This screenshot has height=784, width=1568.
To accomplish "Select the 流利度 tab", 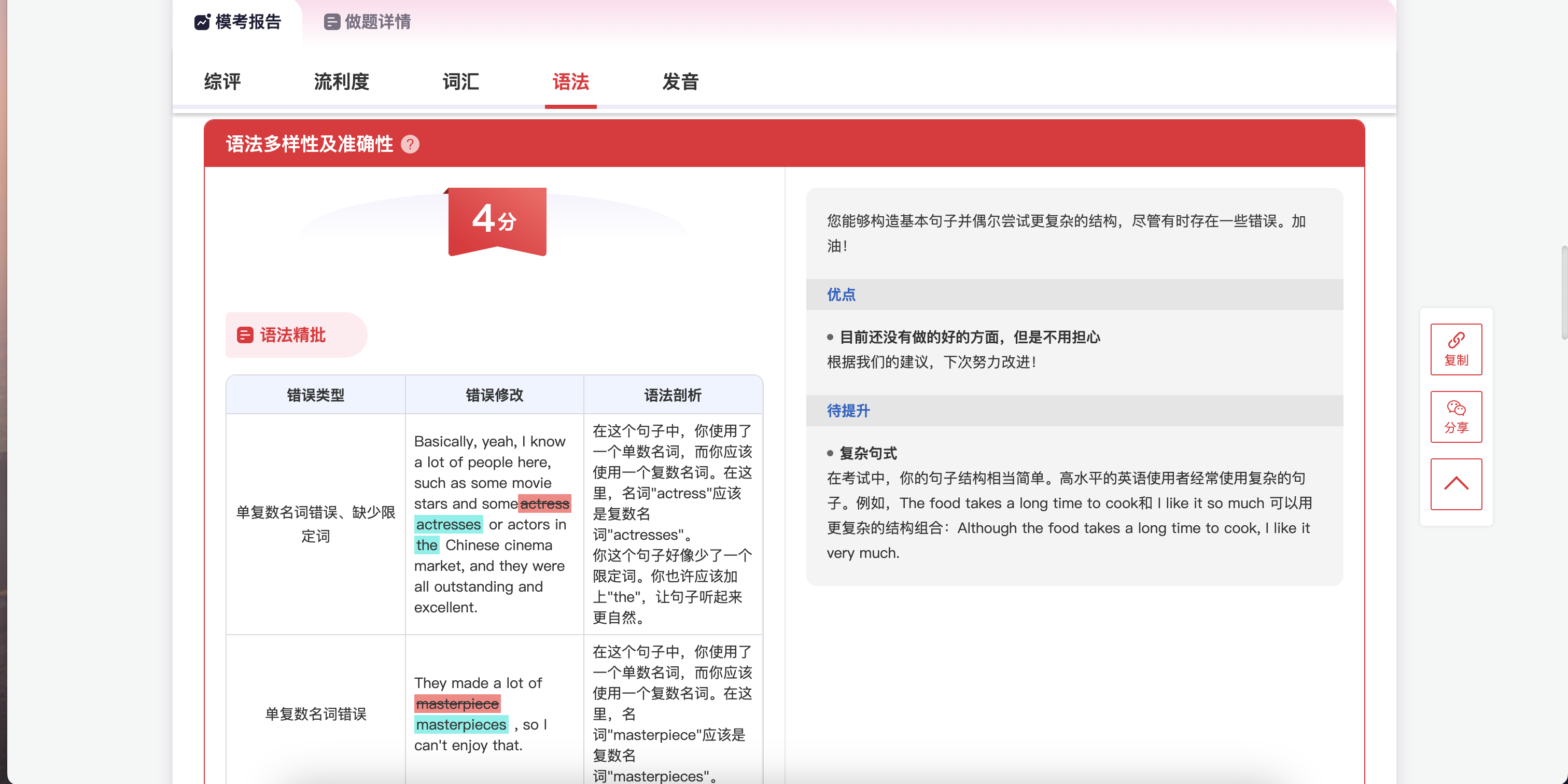I will (x=342, y=81).
